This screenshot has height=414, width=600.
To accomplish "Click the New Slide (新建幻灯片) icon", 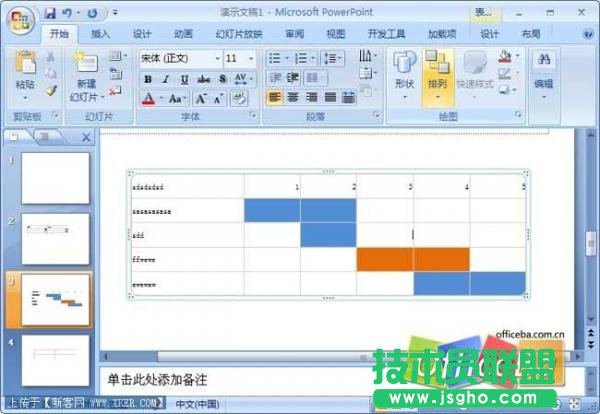I will pyautogui.click(x=86, y=62).
